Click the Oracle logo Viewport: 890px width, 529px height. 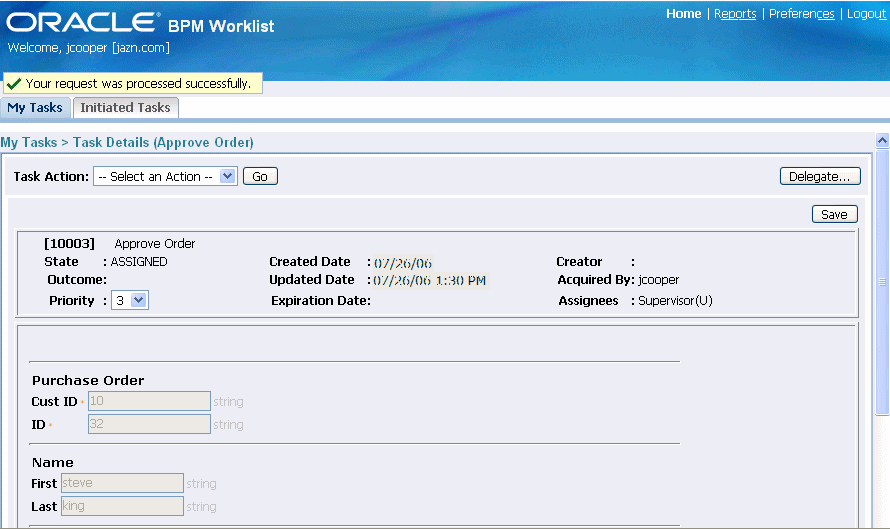coord(83,22)
